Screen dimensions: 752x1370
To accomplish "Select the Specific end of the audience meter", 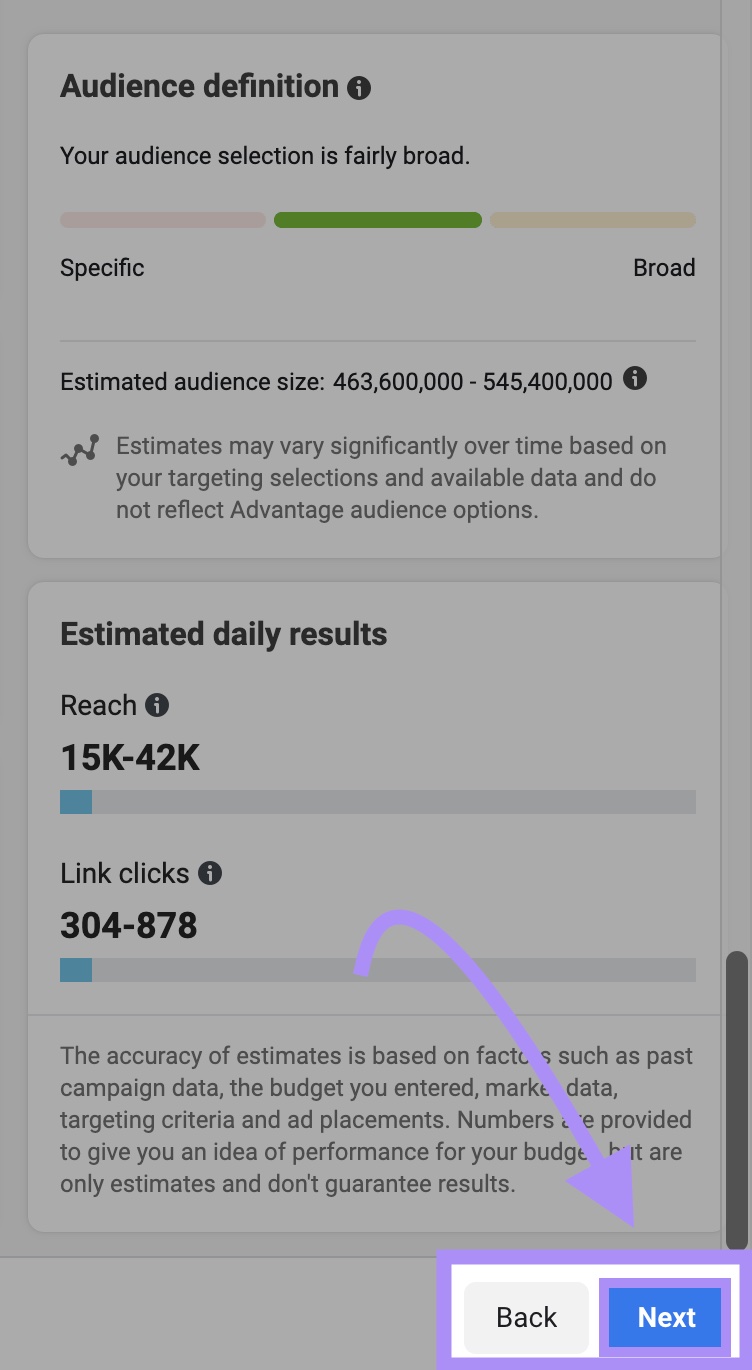I will click(x=162, y=219).
